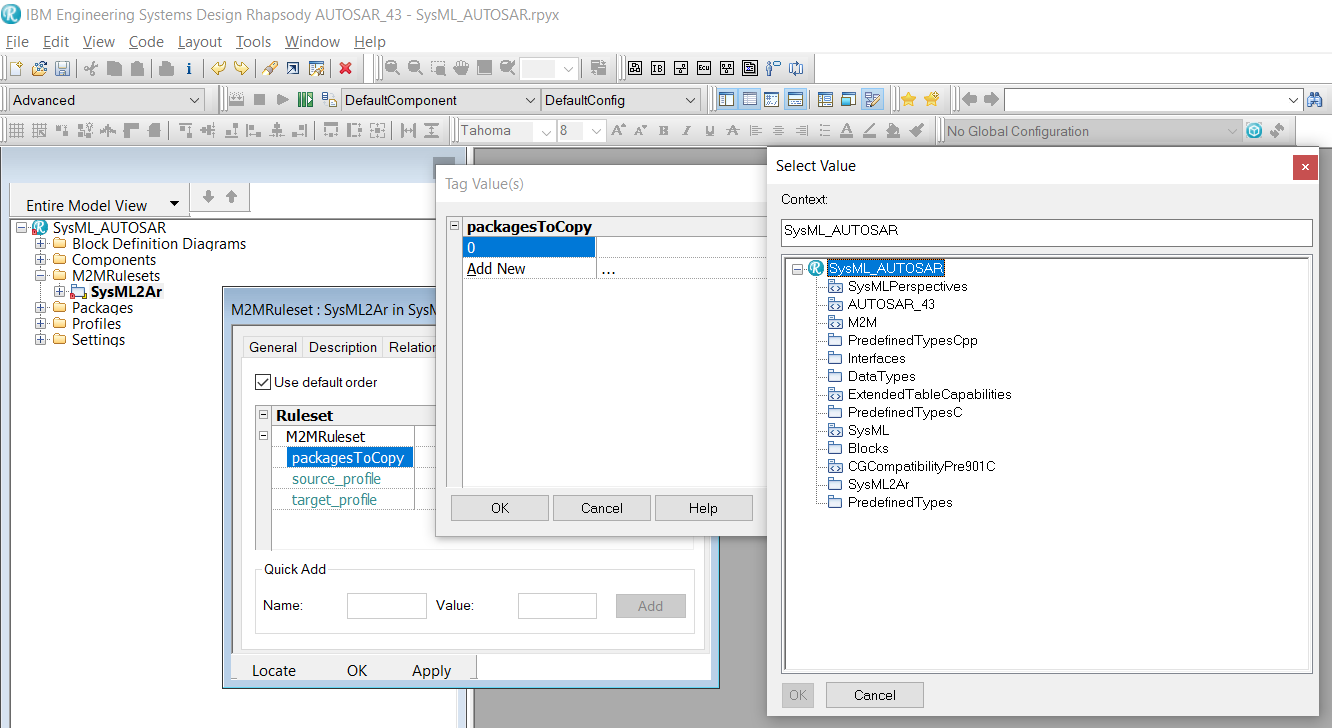Click the Run play triangle icon
This screenshot has width=1332, height=728.
(x=283, y=100)
